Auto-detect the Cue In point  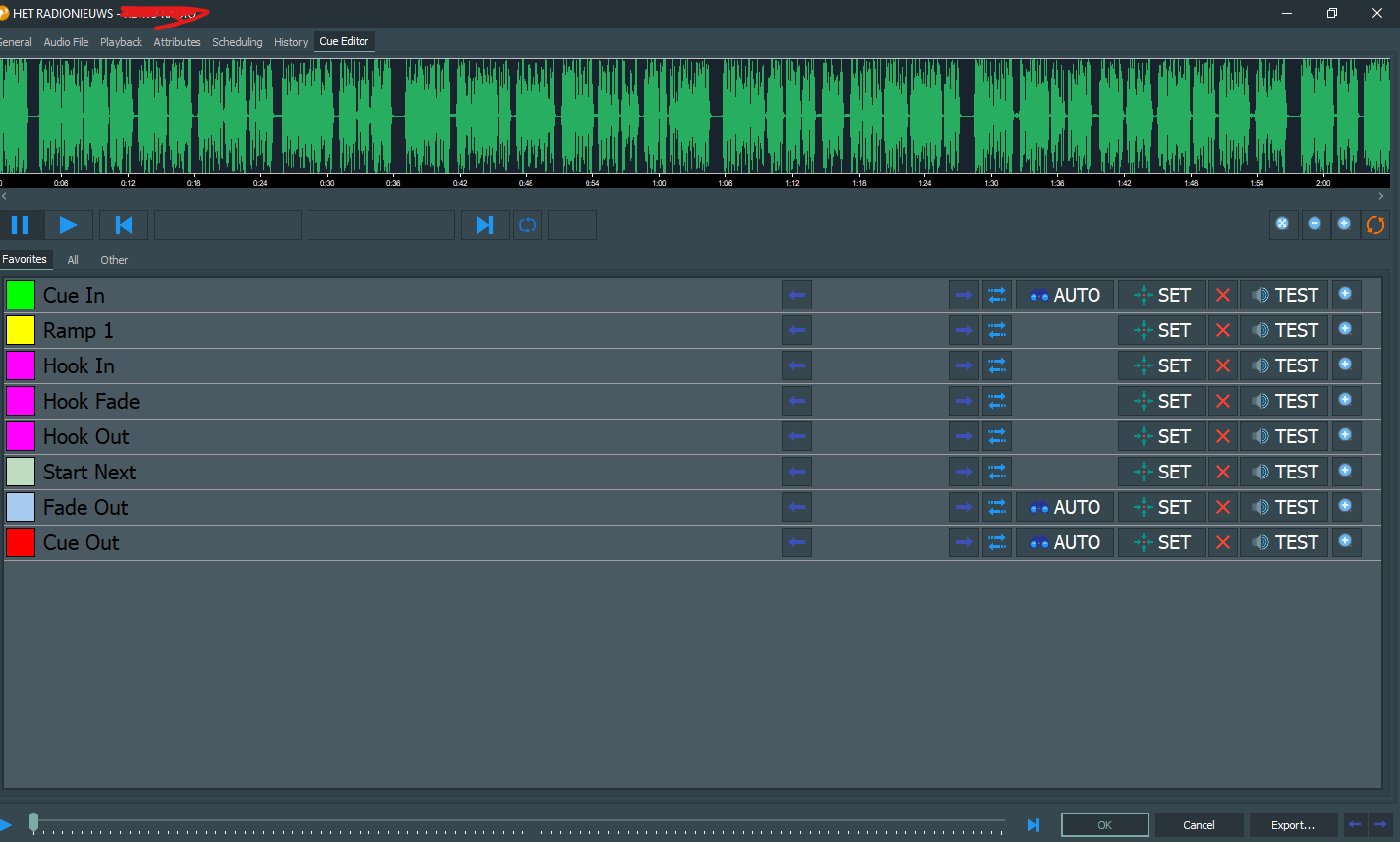[x=1065, y=295]
